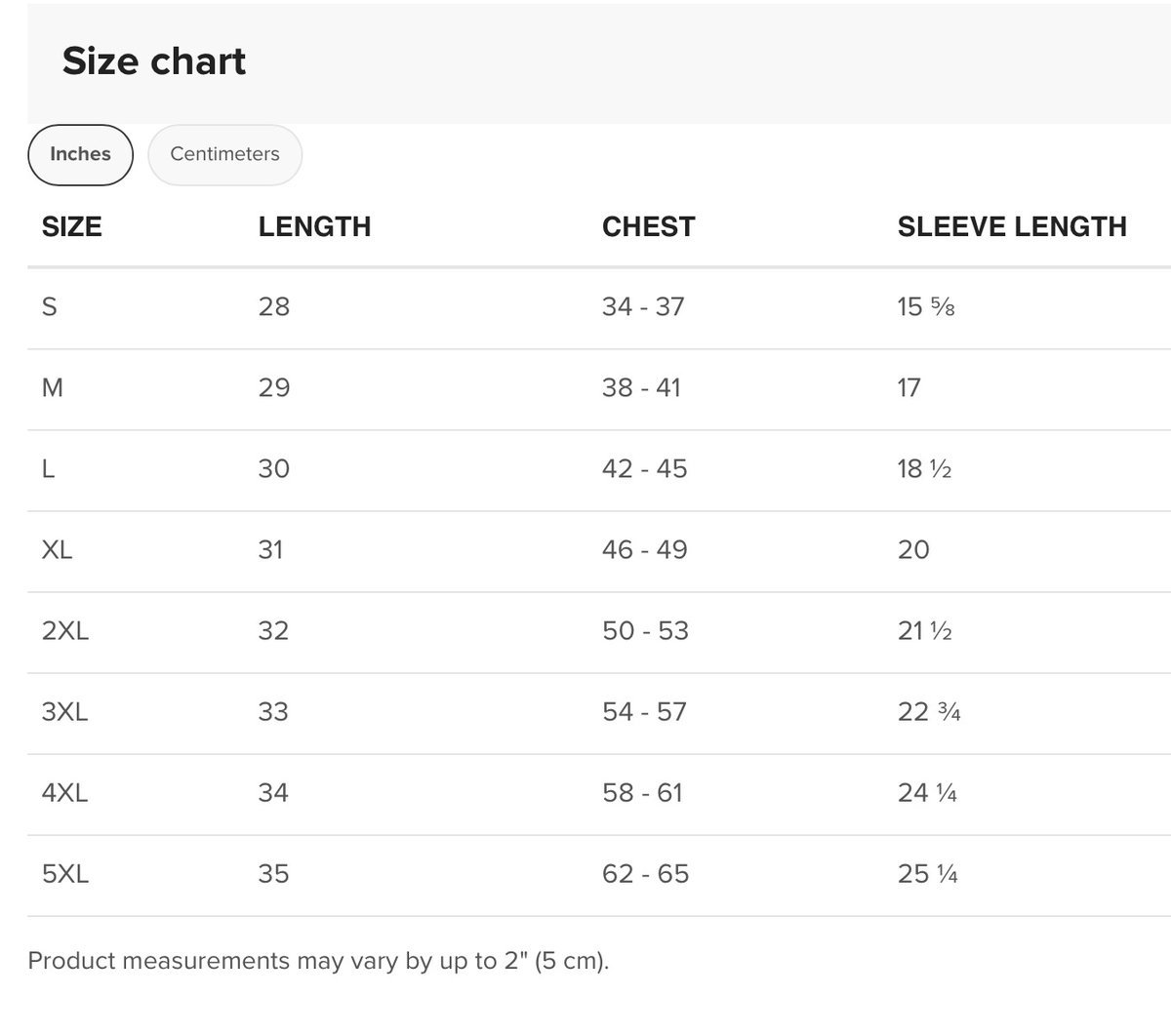
Task: Select the 2XL size row label
Action: 65,630
